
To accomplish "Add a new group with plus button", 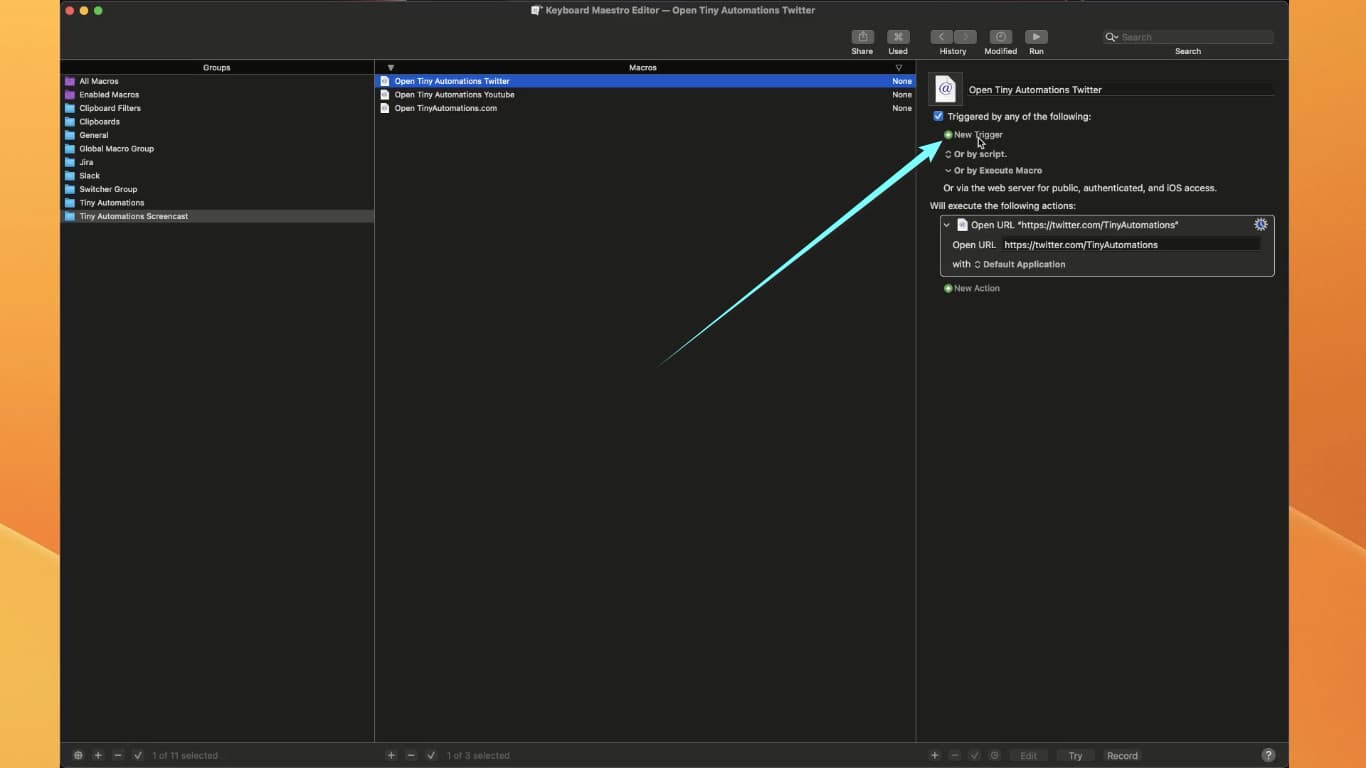I will pyautogui.click(x=98, y=755).
